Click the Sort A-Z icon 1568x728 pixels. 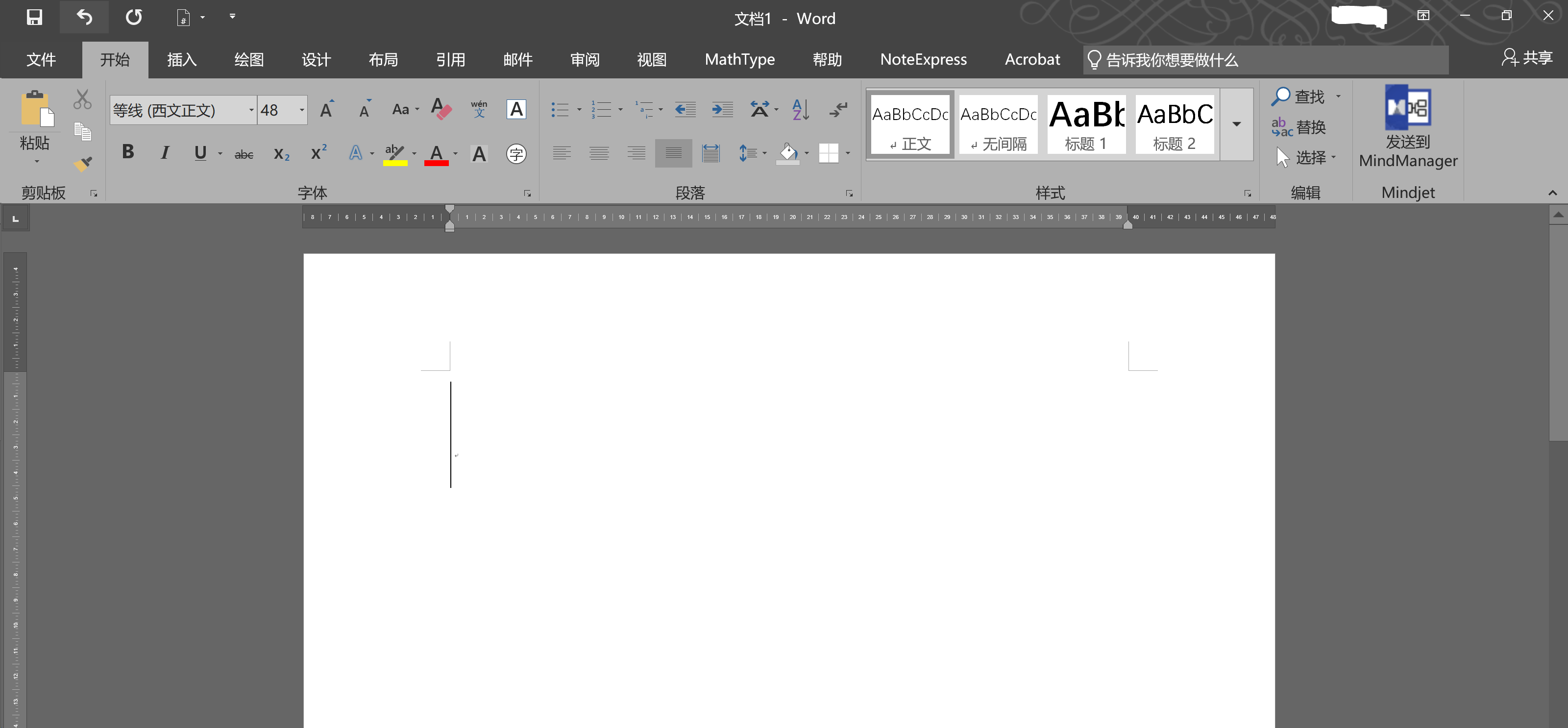pos(801,110)
